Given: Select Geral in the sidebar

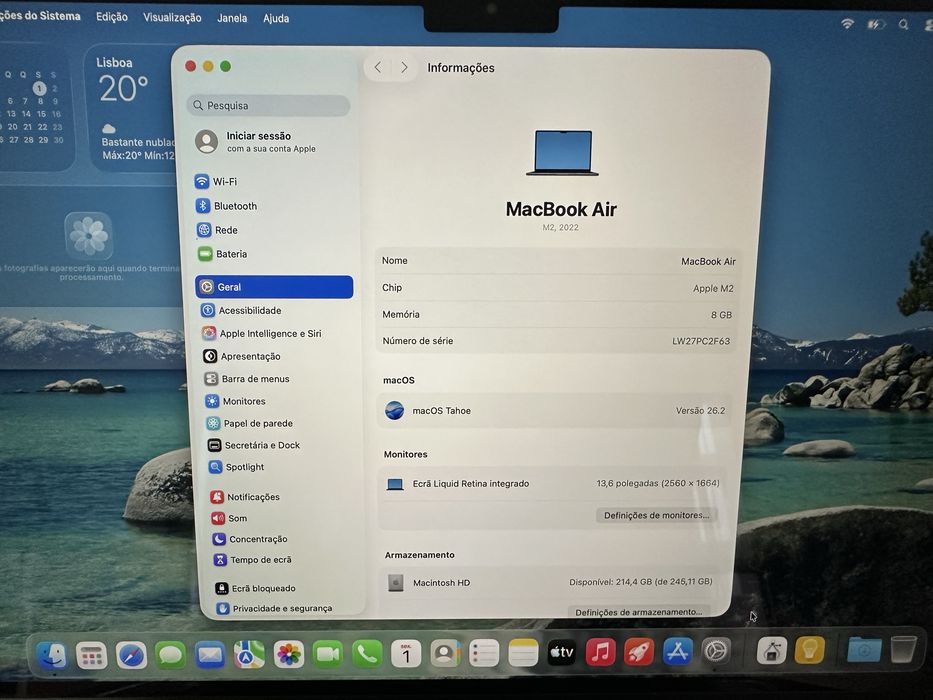Looking at the screenshot, I should (x=274, y=287).
